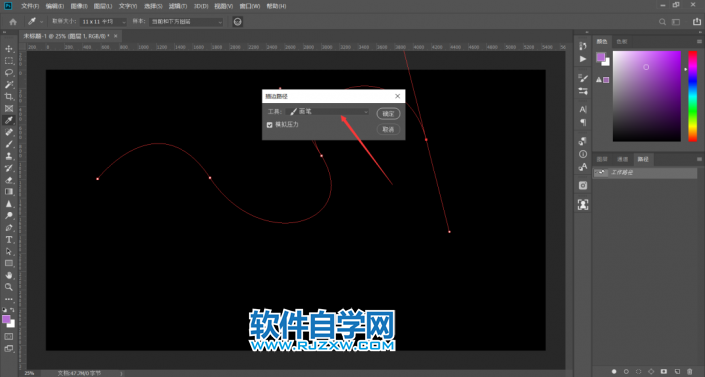Select the Pen tool
This screenshot has width=705, height=377.
[x=9, y=228]
